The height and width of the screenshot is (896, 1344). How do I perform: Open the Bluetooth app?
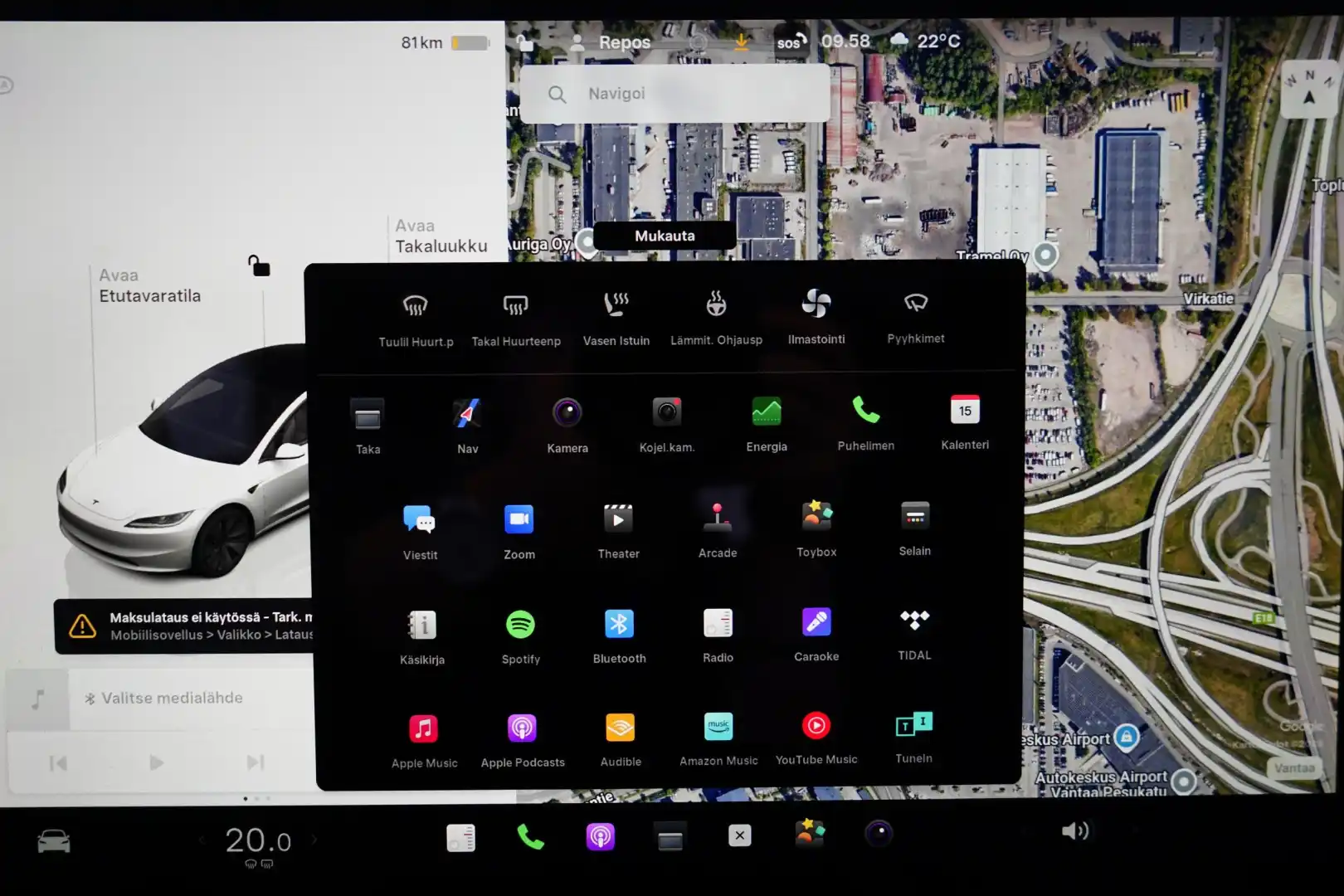[619, 635]
